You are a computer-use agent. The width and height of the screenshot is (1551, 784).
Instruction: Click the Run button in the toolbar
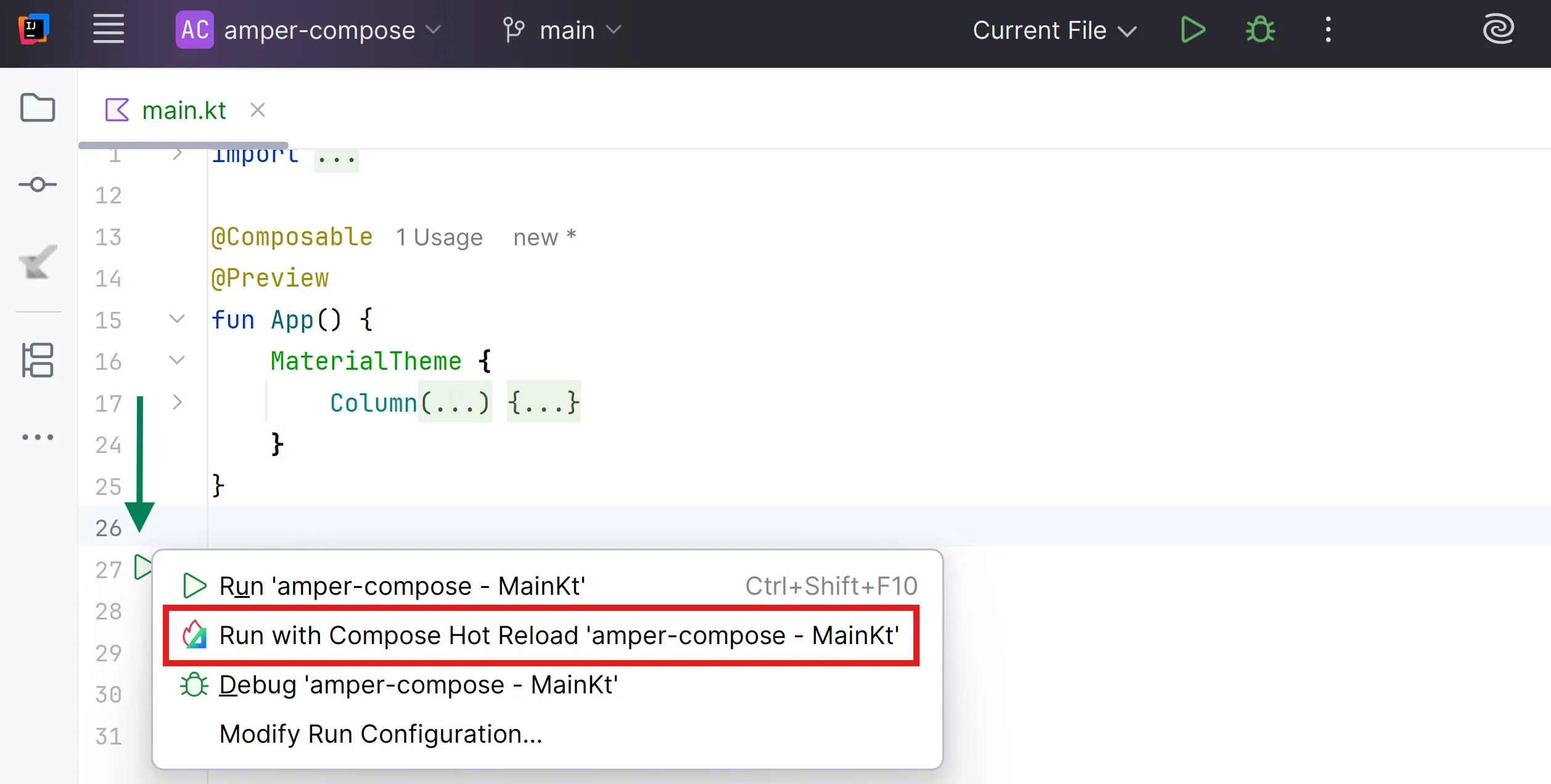[x=1193, y=30]
